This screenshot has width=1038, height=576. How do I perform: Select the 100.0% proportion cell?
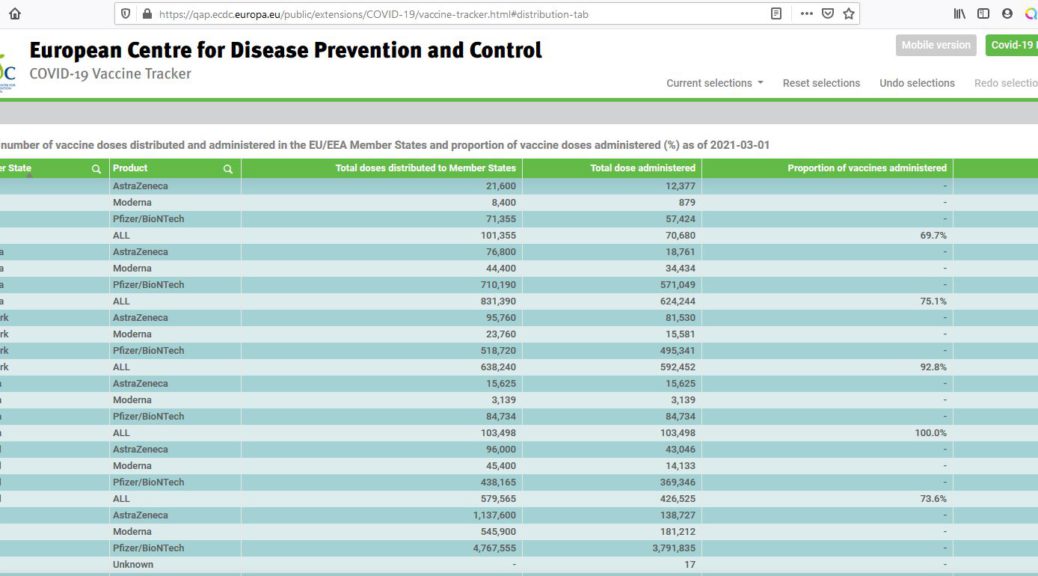click(x=827, y=433)
